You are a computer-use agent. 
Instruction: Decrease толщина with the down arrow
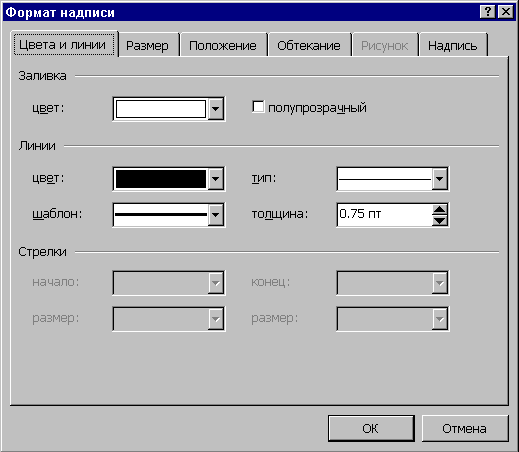click(440, 220)
